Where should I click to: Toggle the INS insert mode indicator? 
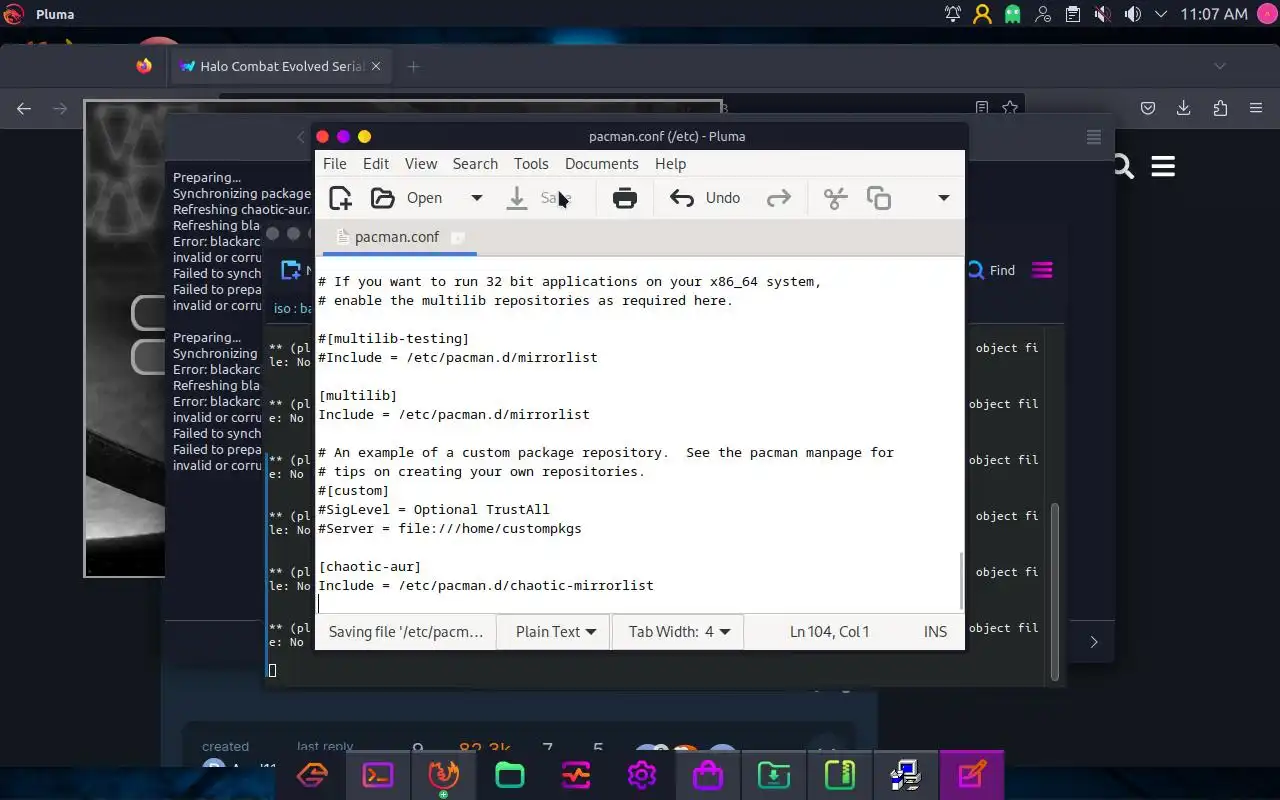click(935, 632)
